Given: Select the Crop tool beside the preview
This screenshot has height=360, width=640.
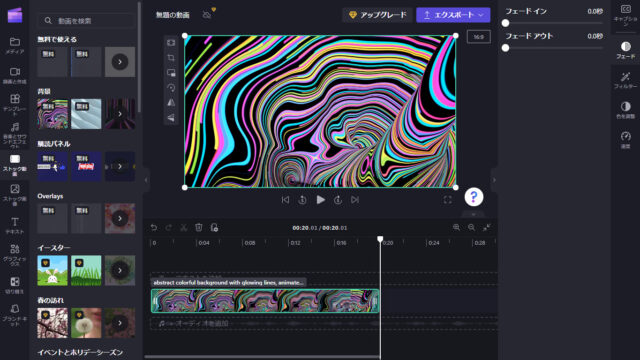Looking at the screenshot, I should pyautogui.click(x=171, y=58).
